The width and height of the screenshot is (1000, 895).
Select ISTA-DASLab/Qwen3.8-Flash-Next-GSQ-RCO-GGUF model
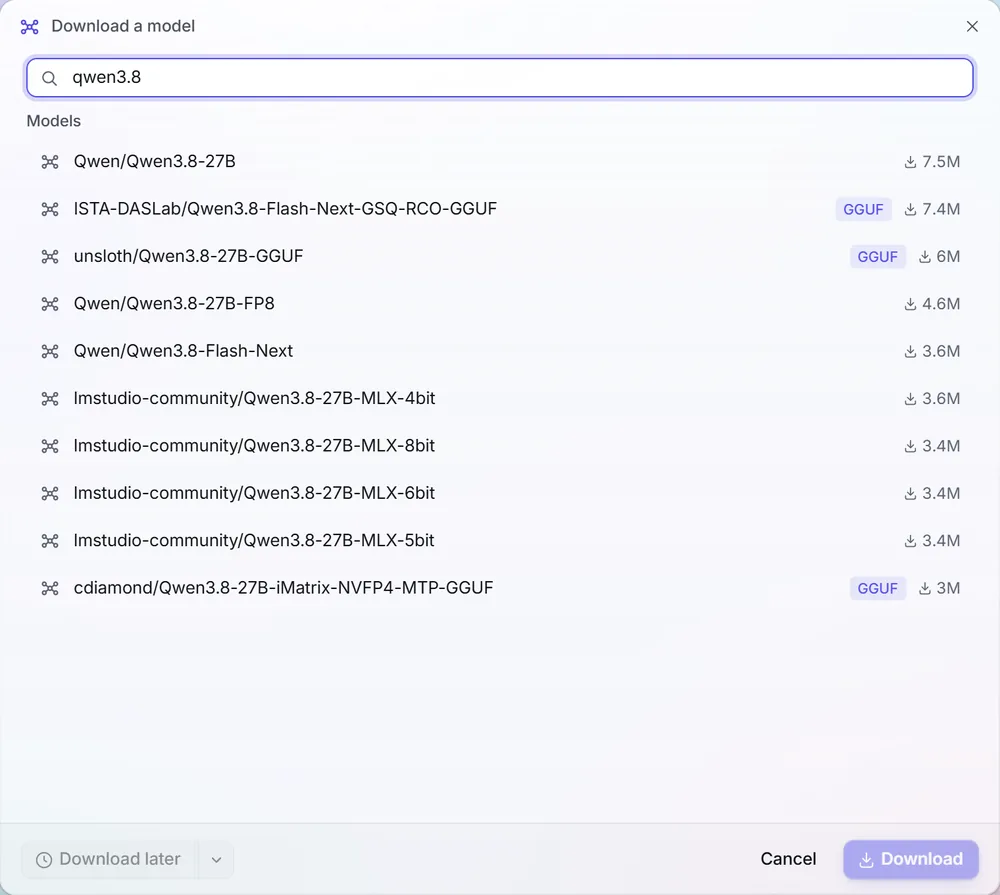(499, 209)
